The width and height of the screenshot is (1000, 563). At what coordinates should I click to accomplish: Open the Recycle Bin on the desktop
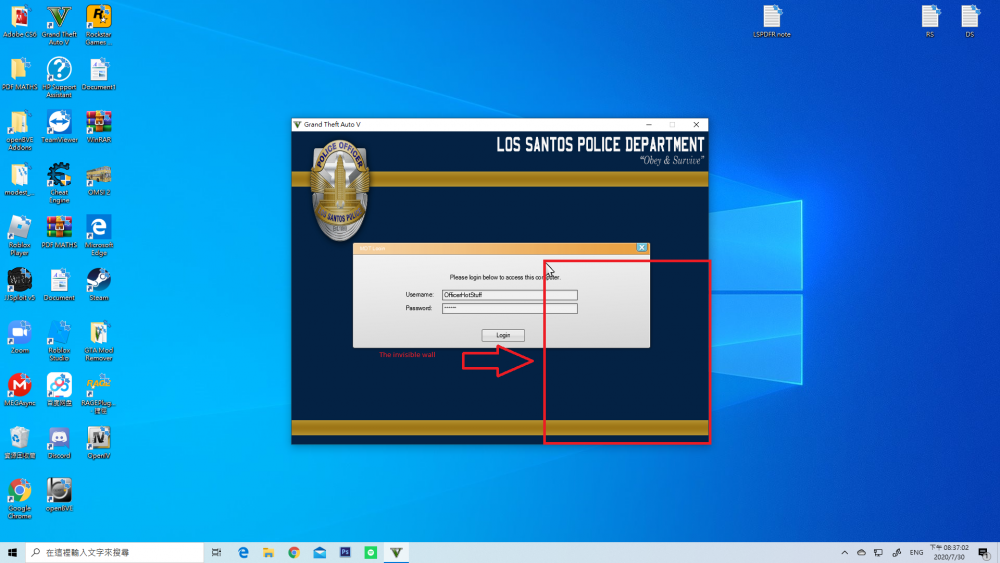point(20,443)
